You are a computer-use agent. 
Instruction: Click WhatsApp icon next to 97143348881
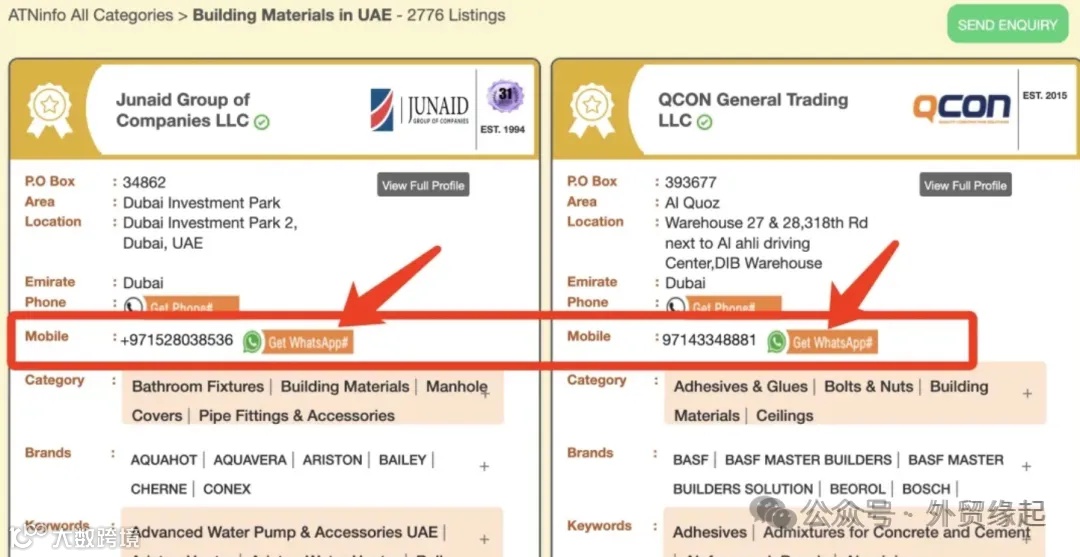point(777,341)
